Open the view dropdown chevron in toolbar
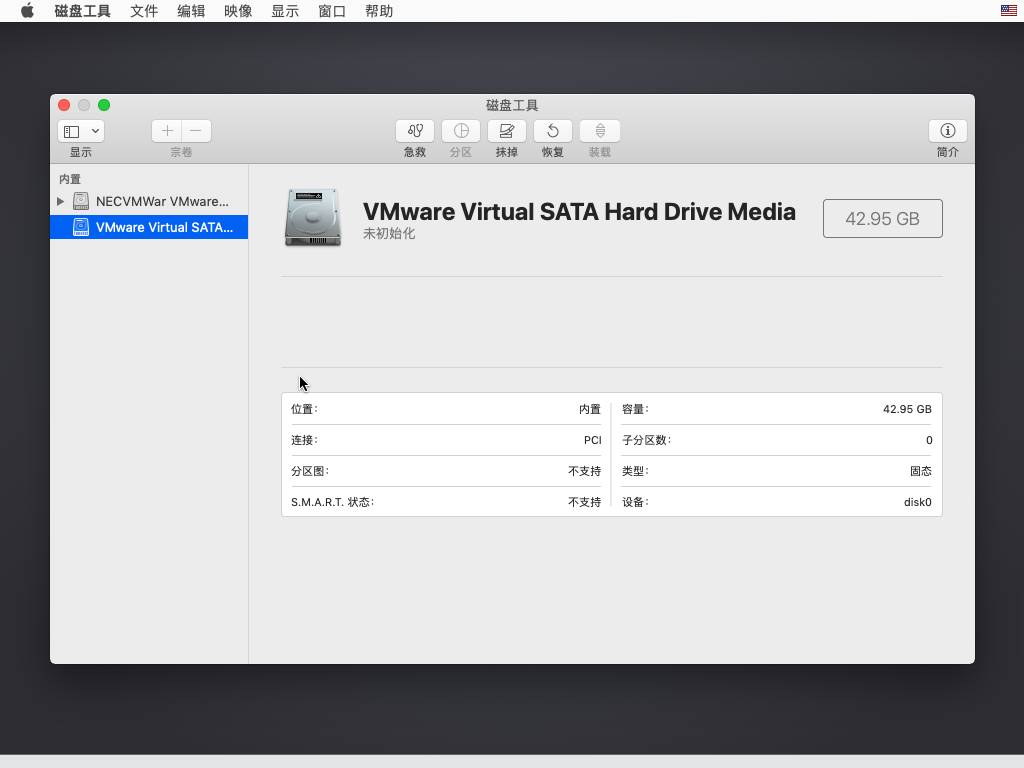Viewport: 1024px width, 768px height. [x=95, y=131]
